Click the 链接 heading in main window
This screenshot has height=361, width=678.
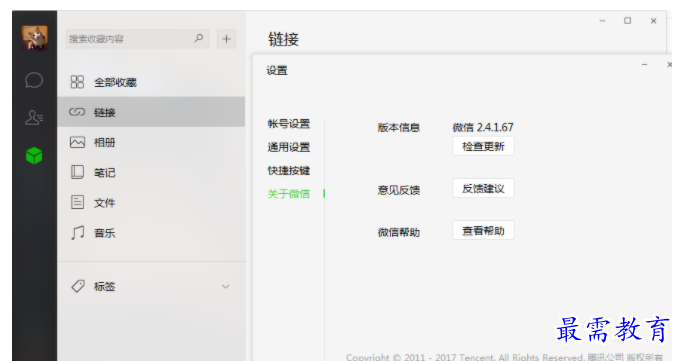tap(284, 39)
